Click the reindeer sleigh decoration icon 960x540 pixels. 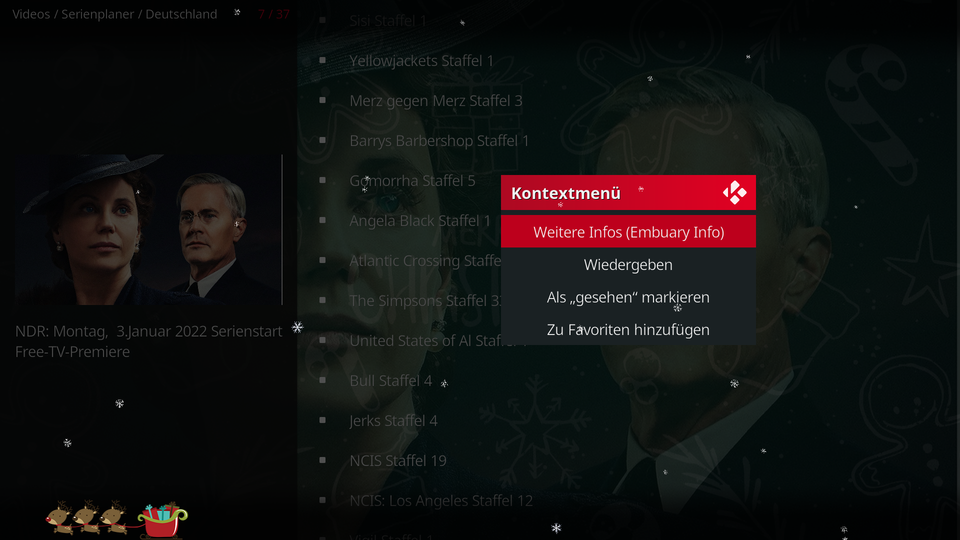(116, 519)
